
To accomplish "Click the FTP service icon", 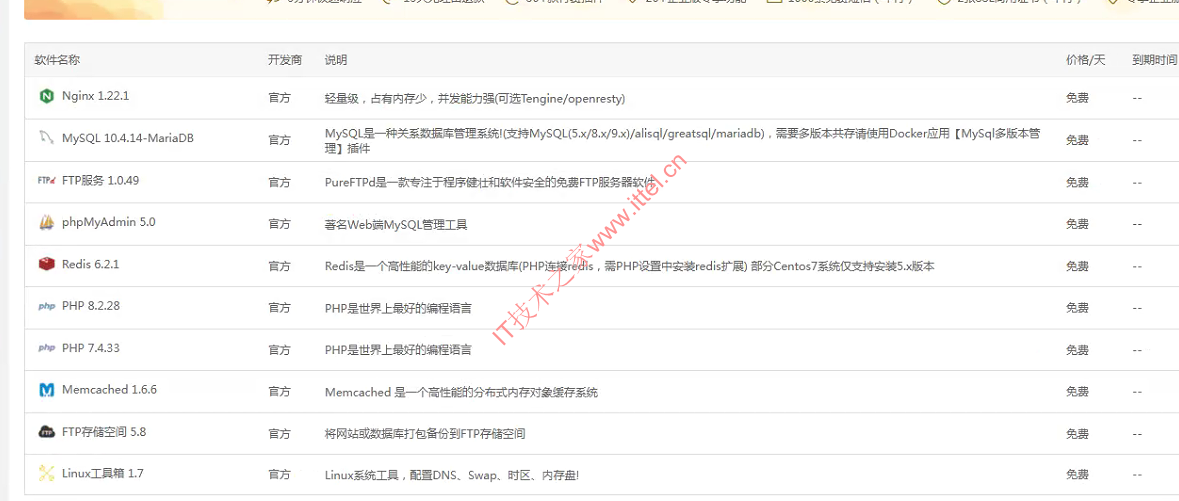I will (x=47, y=181).
